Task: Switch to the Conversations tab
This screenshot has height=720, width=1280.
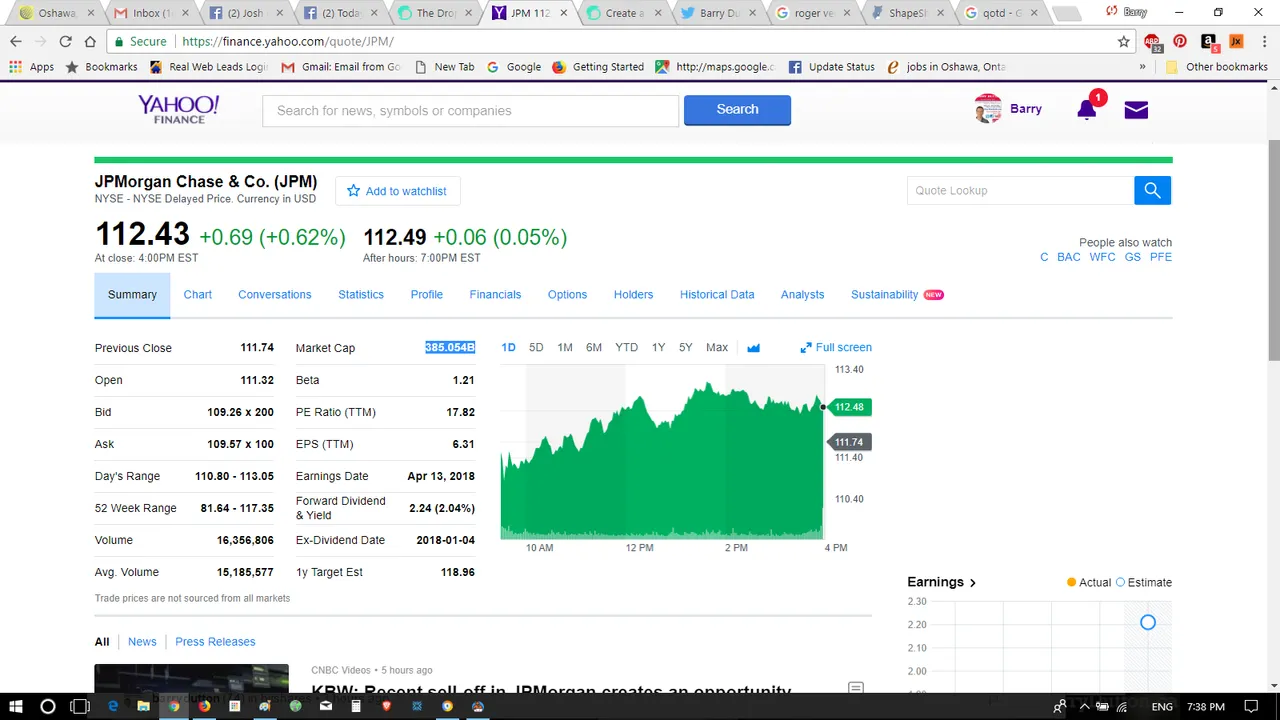Action: tap(274, 295)
